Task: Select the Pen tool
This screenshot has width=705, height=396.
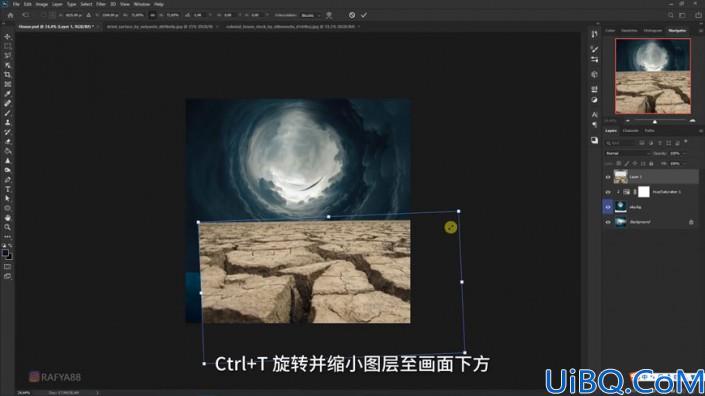Action: [x=7, y=179]
